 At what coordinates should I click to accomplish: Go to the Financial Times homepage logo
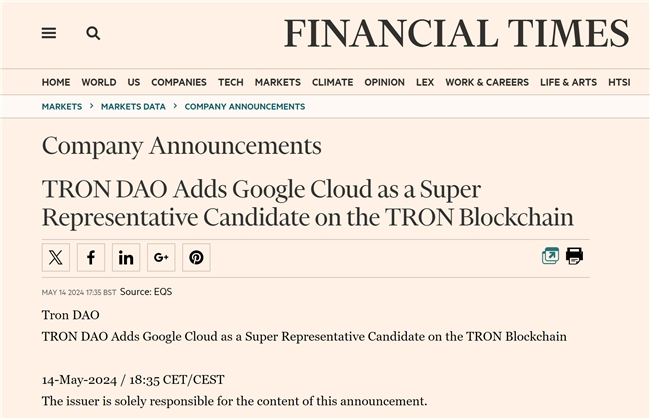pyautogui.click(x=456, y=34)
